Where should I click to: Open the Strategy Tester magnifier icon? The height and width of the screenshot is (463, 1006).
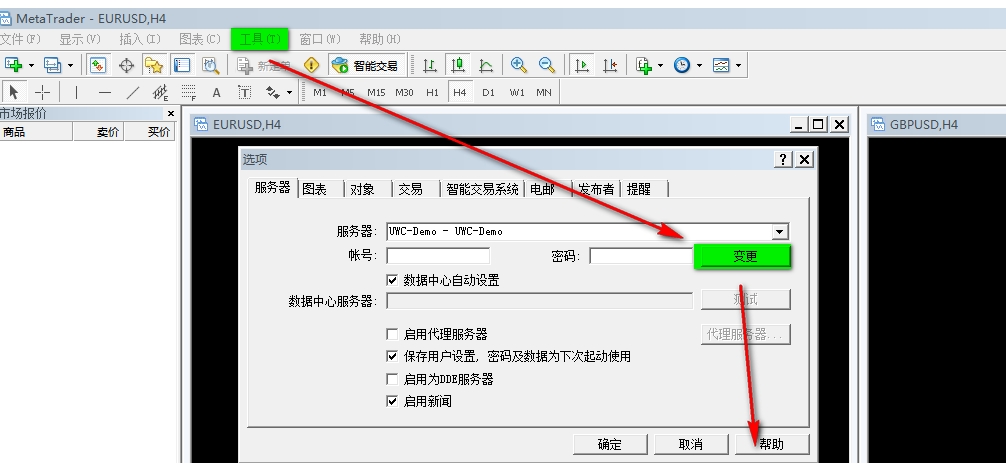(210, 65)
